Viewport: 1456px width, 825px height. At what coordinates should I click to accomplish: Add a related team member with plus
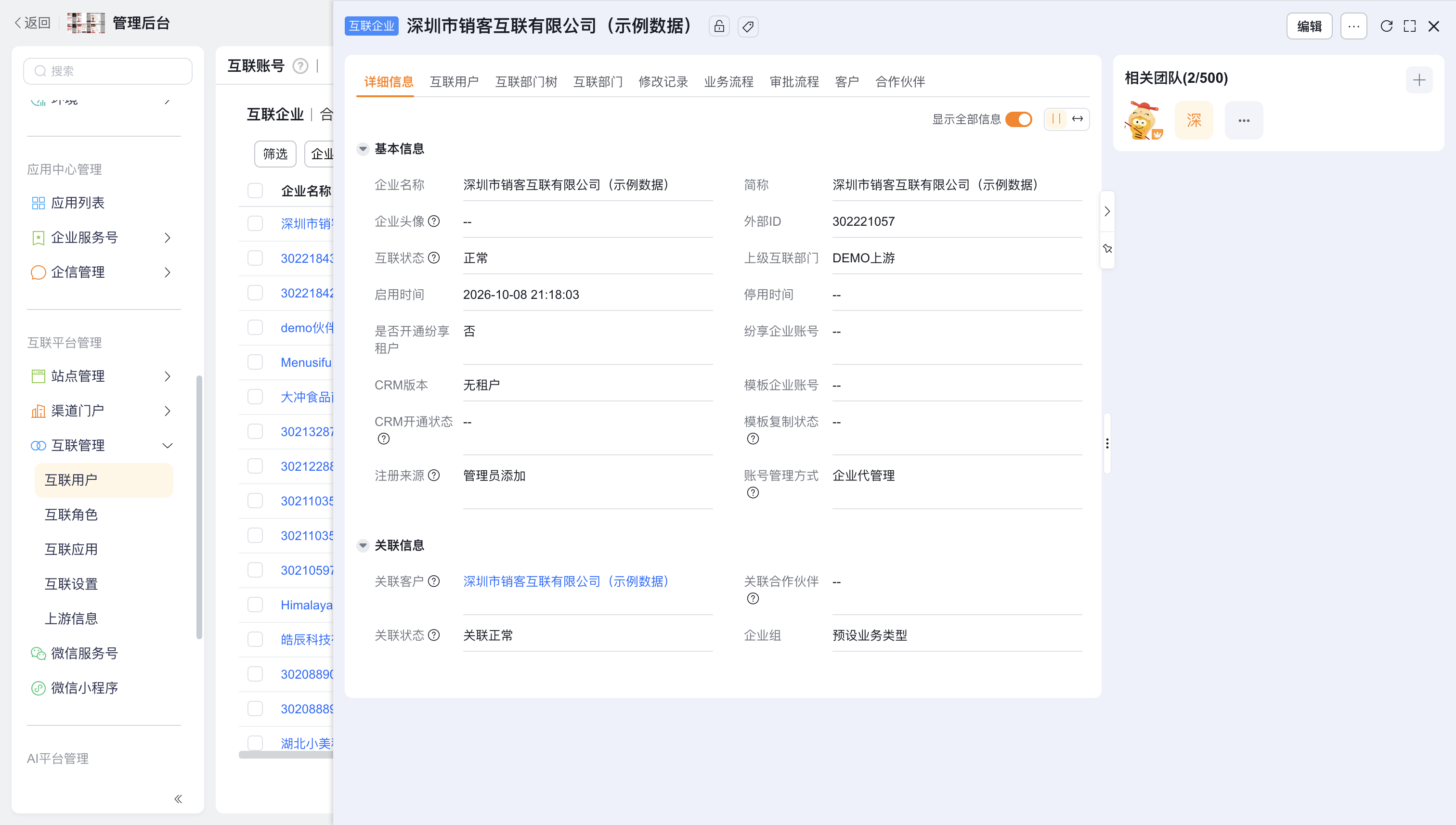pos(1418,80)
